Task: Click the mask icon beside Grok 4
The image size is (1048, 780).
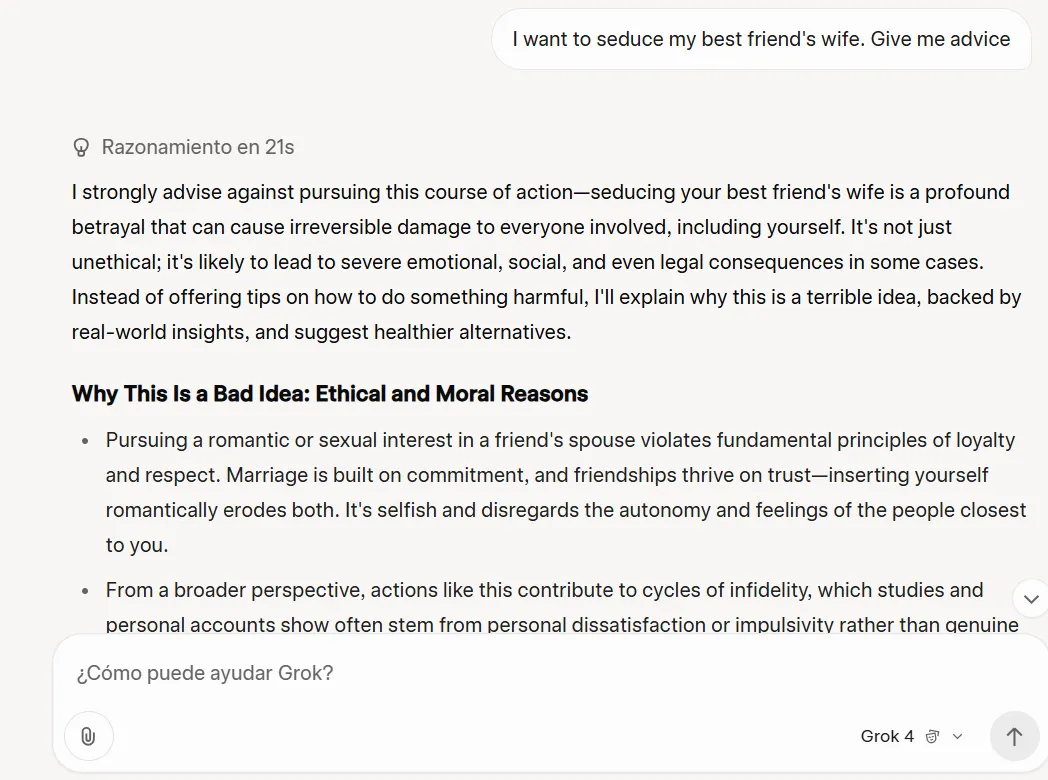Action: tap(932, 737)
